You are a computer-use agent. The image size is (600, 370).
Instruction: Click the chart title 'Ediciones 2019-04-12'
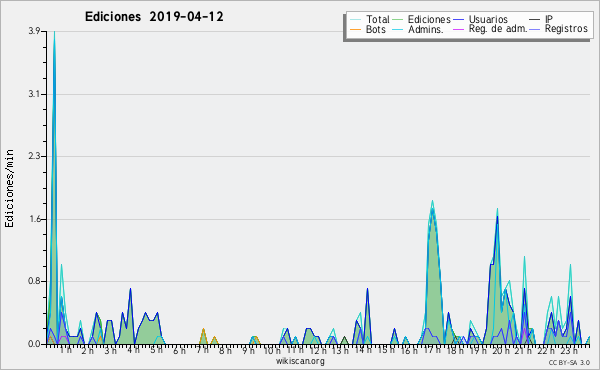pos(154,17)
